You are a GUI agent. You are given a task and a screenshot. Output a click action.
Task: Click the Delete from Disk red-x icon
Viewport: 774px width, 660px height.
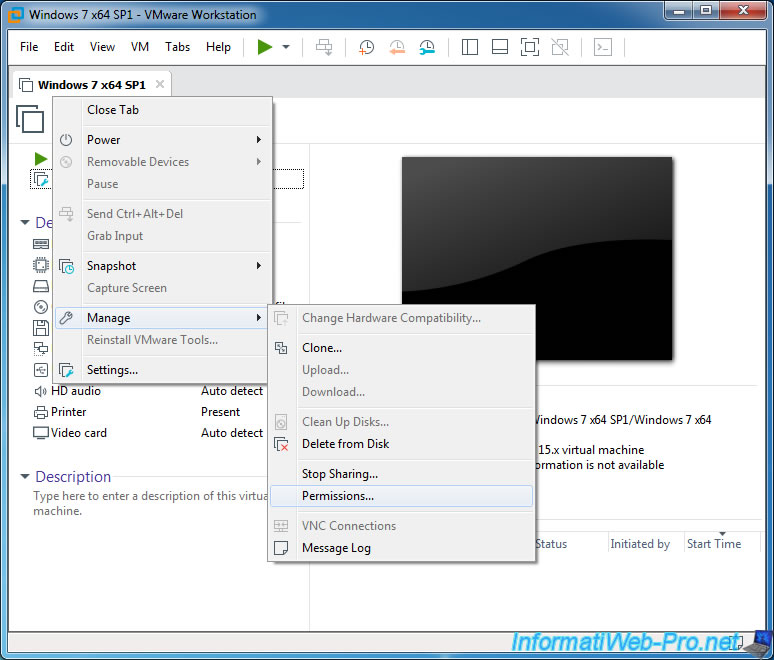click(x=281, y=444)
